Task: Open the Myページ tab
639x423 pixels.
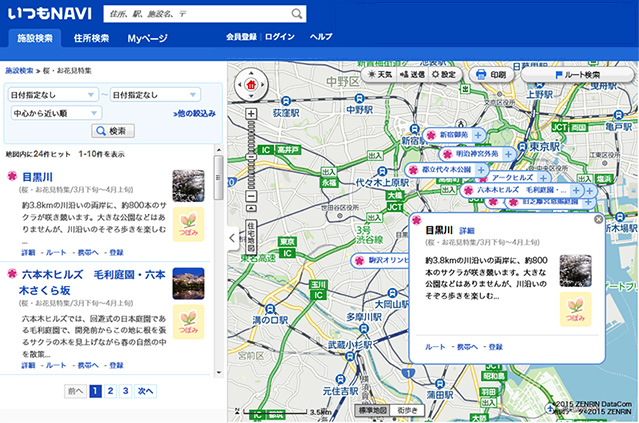Action: point(148,38)
